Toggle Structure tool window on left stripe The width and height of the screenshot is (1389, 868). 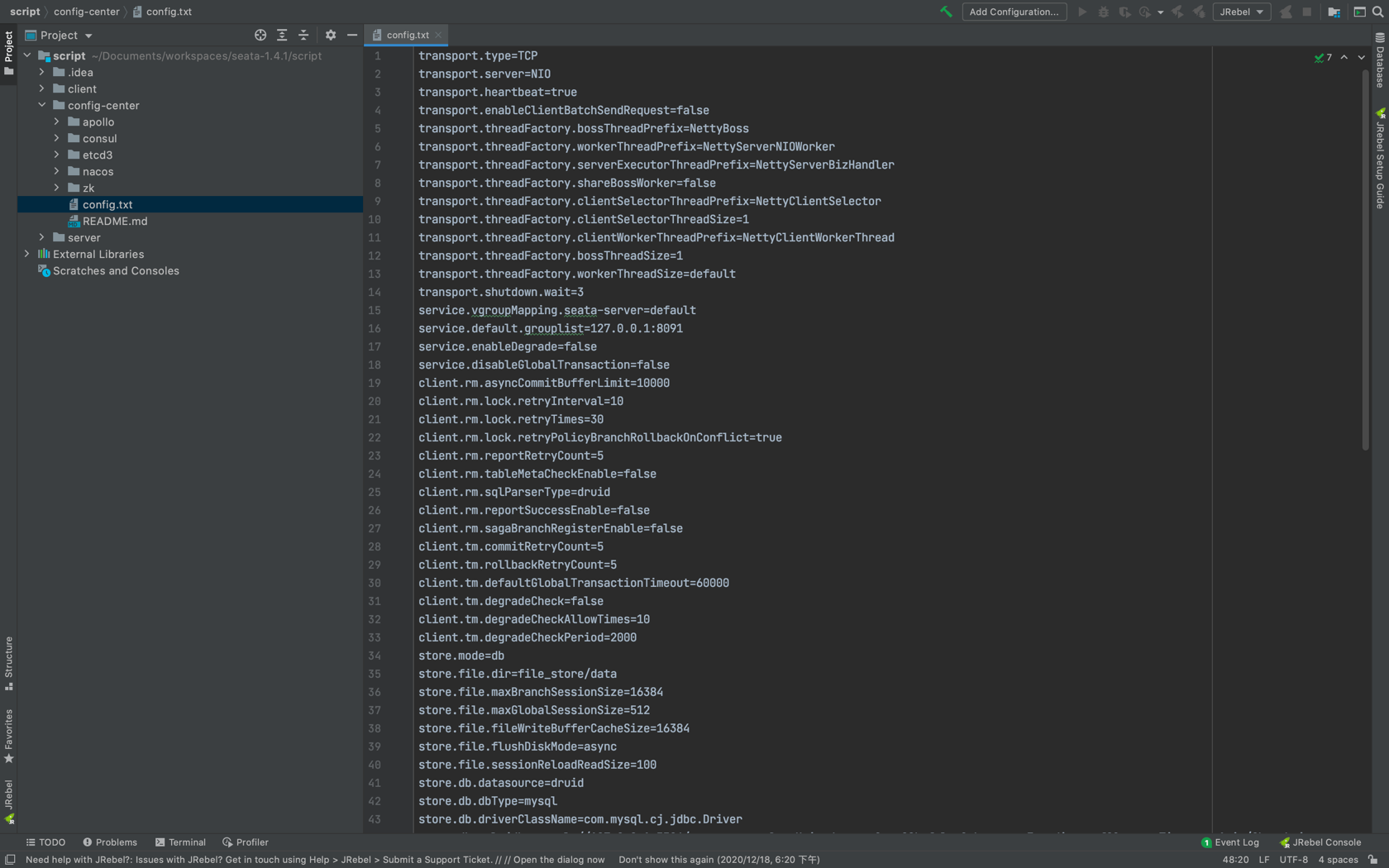coord(8,663)
